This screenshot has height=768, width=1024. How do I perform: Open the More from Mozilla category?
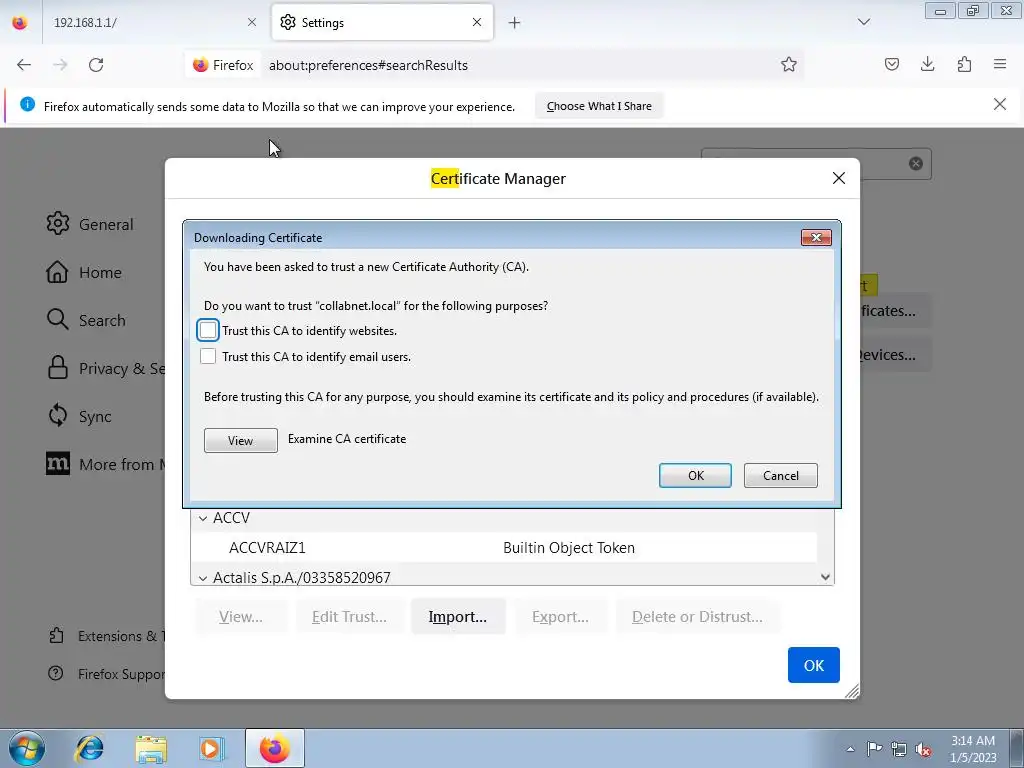point(104,464)
